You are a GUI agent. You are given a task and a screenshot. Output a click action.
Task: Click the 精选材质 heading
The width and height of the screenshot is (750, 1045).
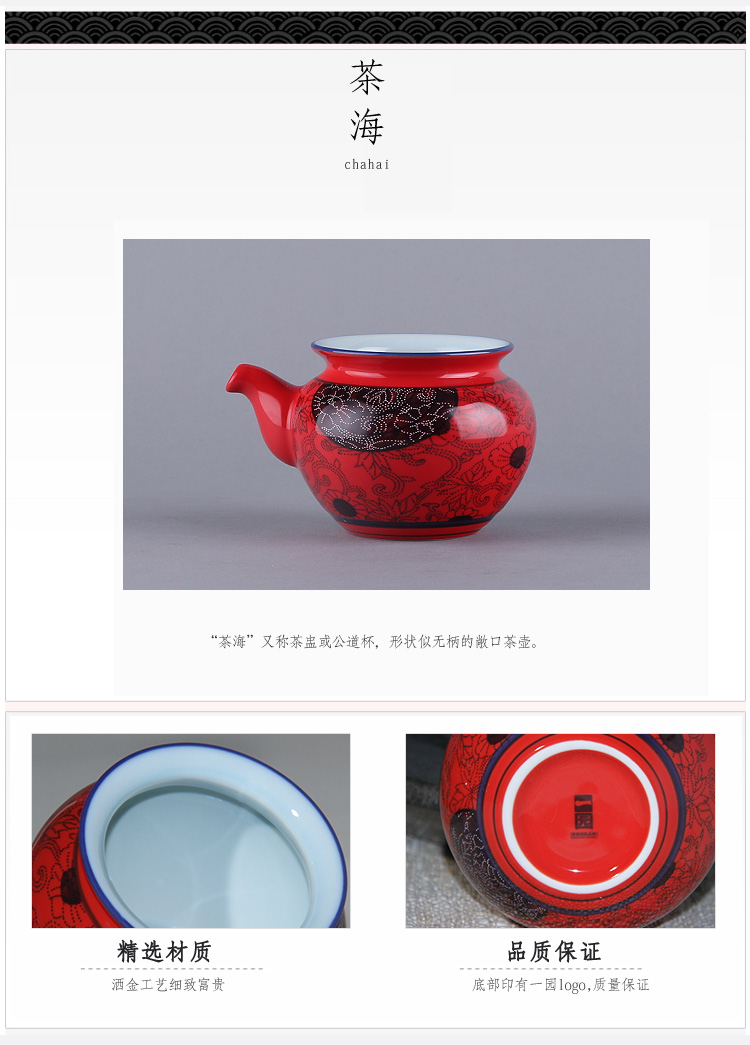pyautogui.click(x=164, y=951)
